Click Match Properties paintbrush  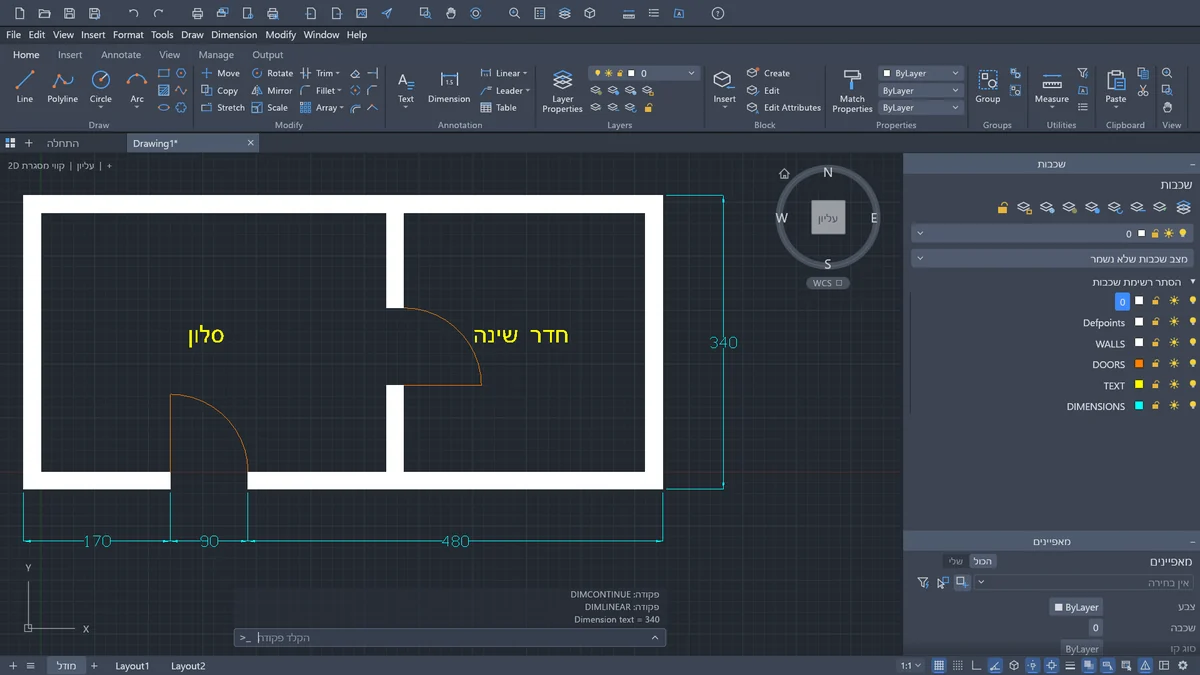tap(852, 90)
